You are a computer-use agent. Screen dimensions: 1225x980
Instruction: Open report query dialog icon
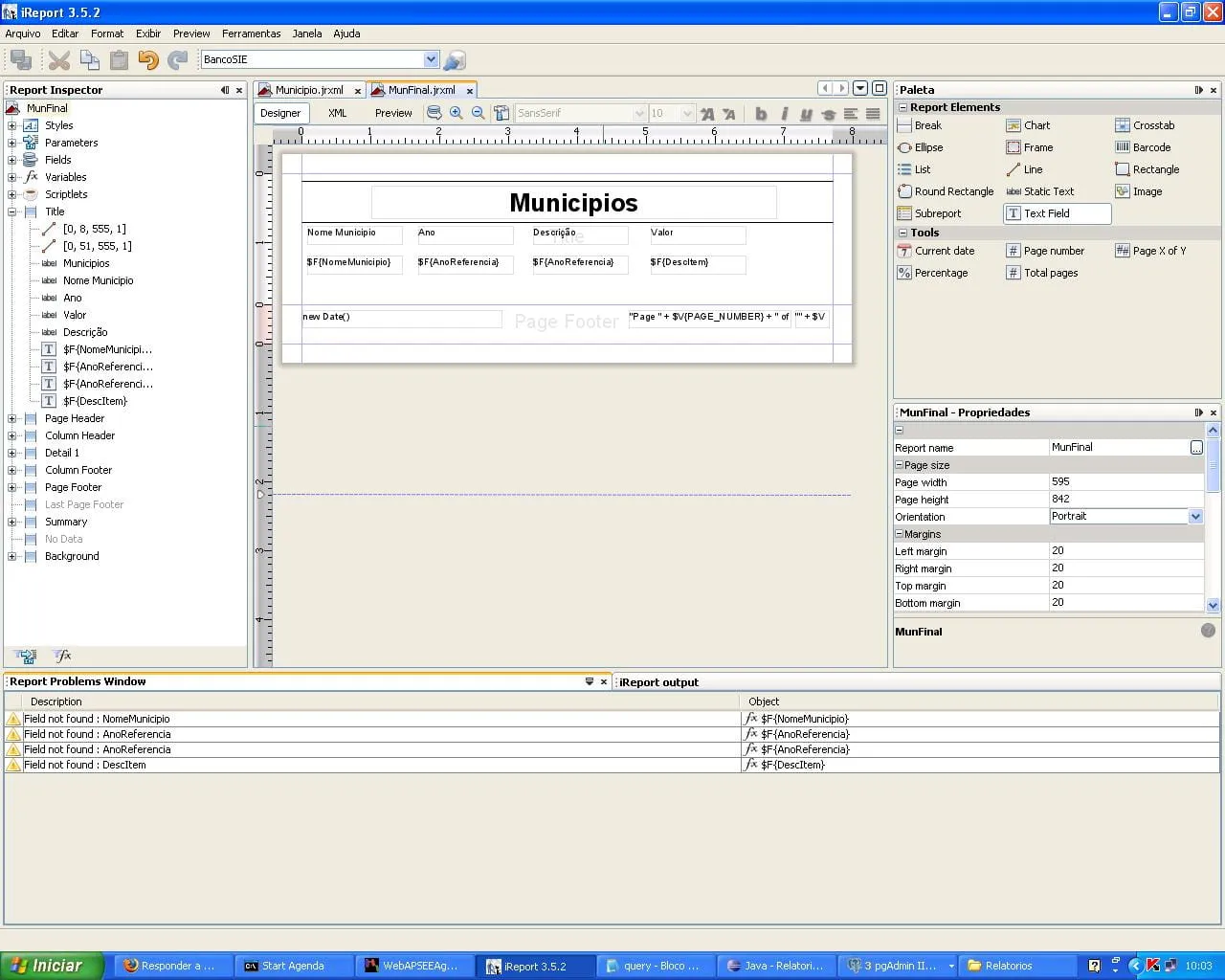(x=434, y=113)
